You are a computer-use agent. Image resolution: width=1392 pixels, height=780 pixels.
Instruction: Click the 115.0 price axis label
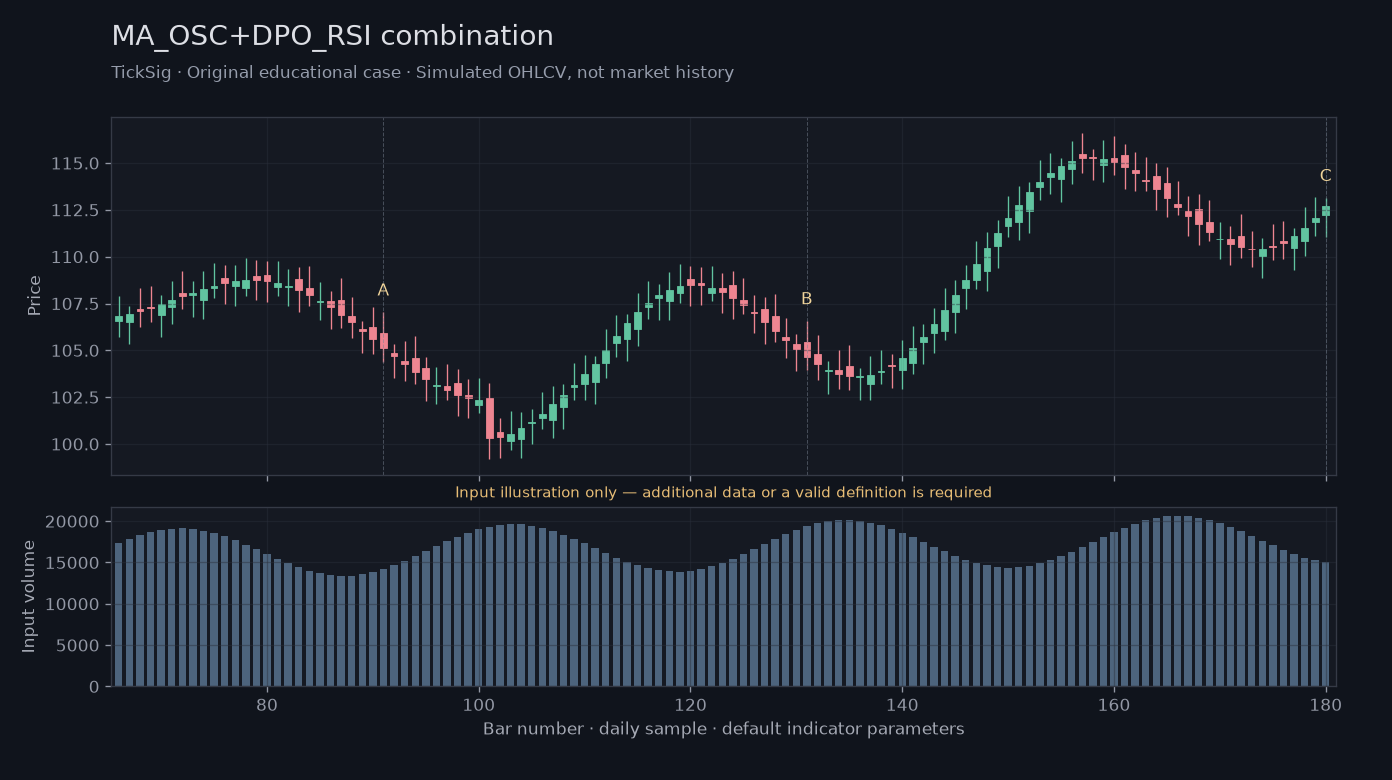pos(75,164)
